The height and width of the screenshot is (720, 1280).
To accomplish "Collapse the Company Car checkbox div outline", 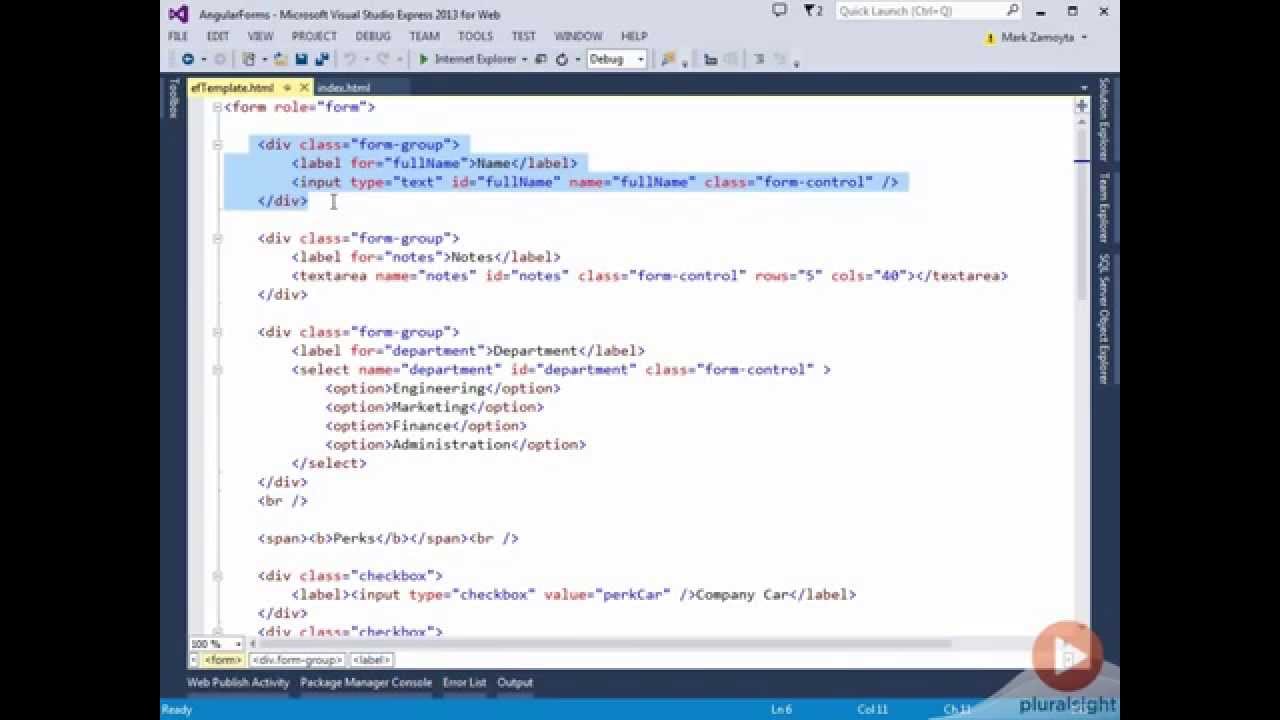I will tap(217, 576).
